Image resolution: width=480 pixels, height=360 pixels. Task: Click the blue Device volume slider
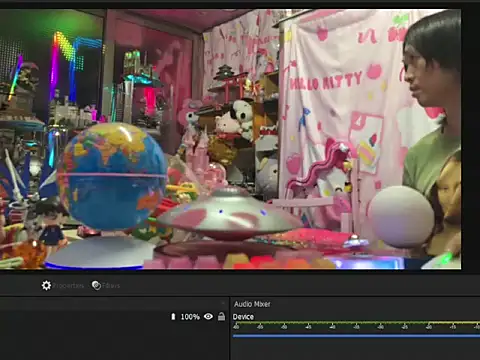pyautogui.click(x=356, y=336)
